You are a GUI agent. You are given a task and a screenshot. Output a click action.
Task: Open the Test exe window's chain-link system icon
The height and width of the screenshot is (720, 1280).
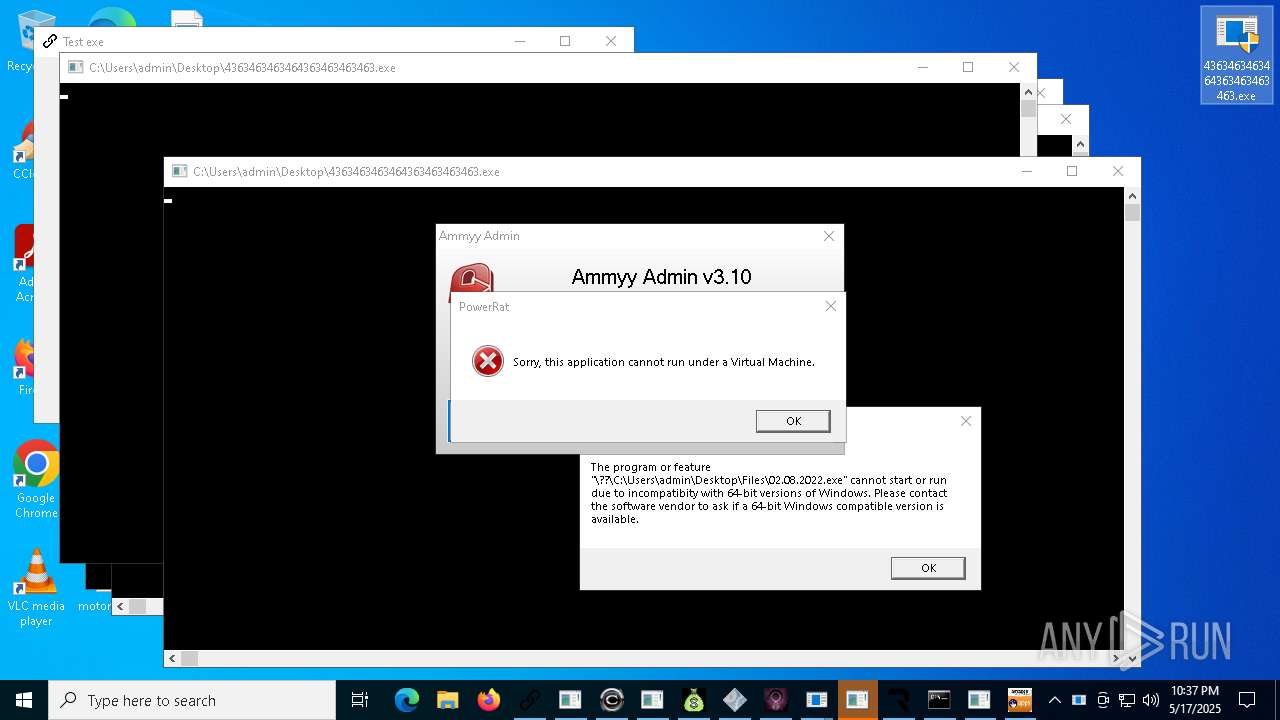(49, 41)
